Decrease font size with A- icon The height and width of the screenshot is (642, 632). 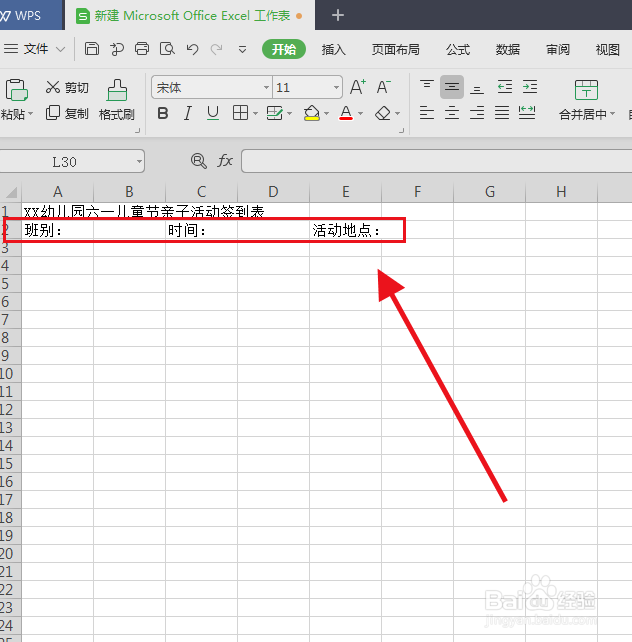[x=384, y=87]
